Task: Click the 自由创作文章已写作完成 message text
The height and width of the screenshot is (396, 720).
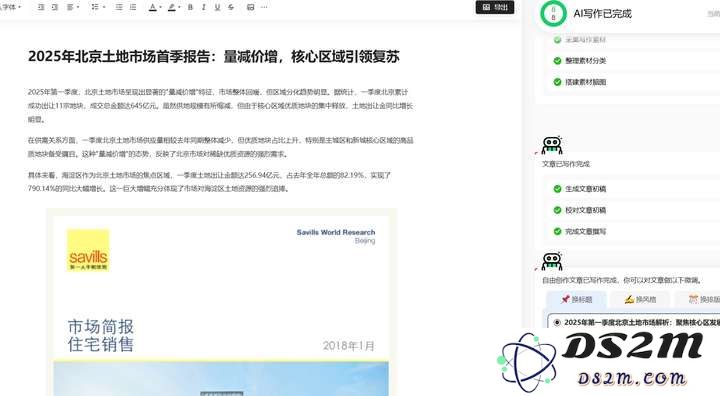Action: 622,280
